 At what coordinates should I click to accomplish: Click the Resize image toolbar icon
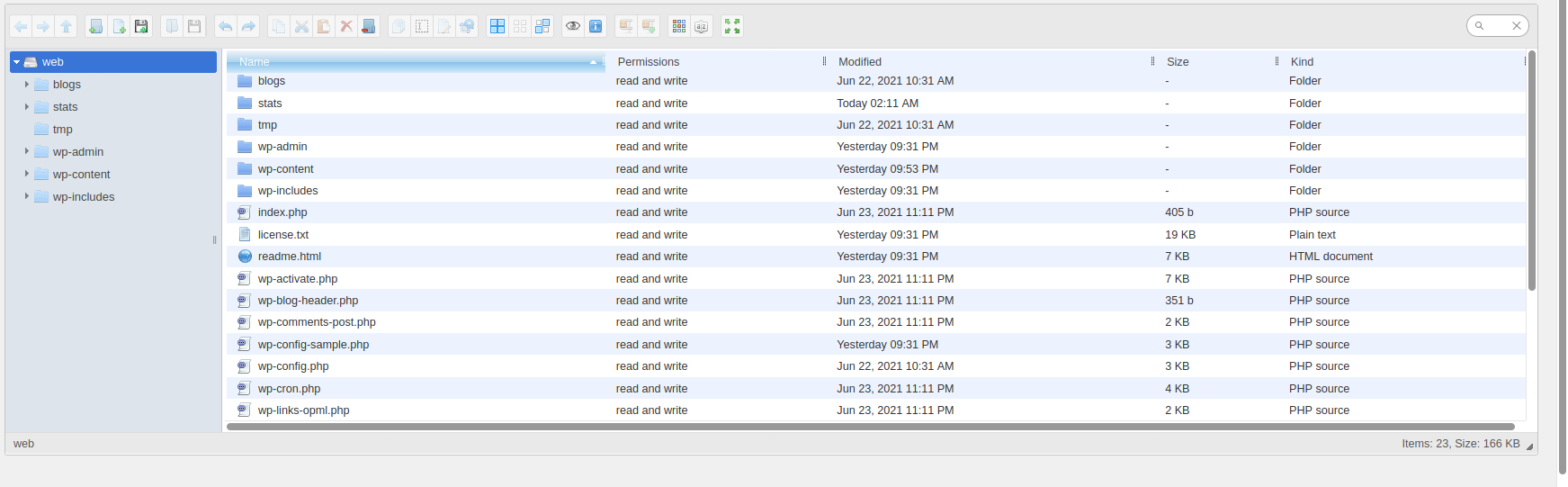coord(467,26)
